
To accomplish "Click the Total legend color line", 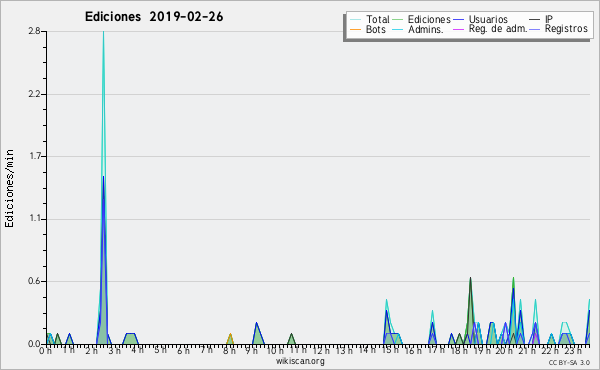I will pos(355,20).
